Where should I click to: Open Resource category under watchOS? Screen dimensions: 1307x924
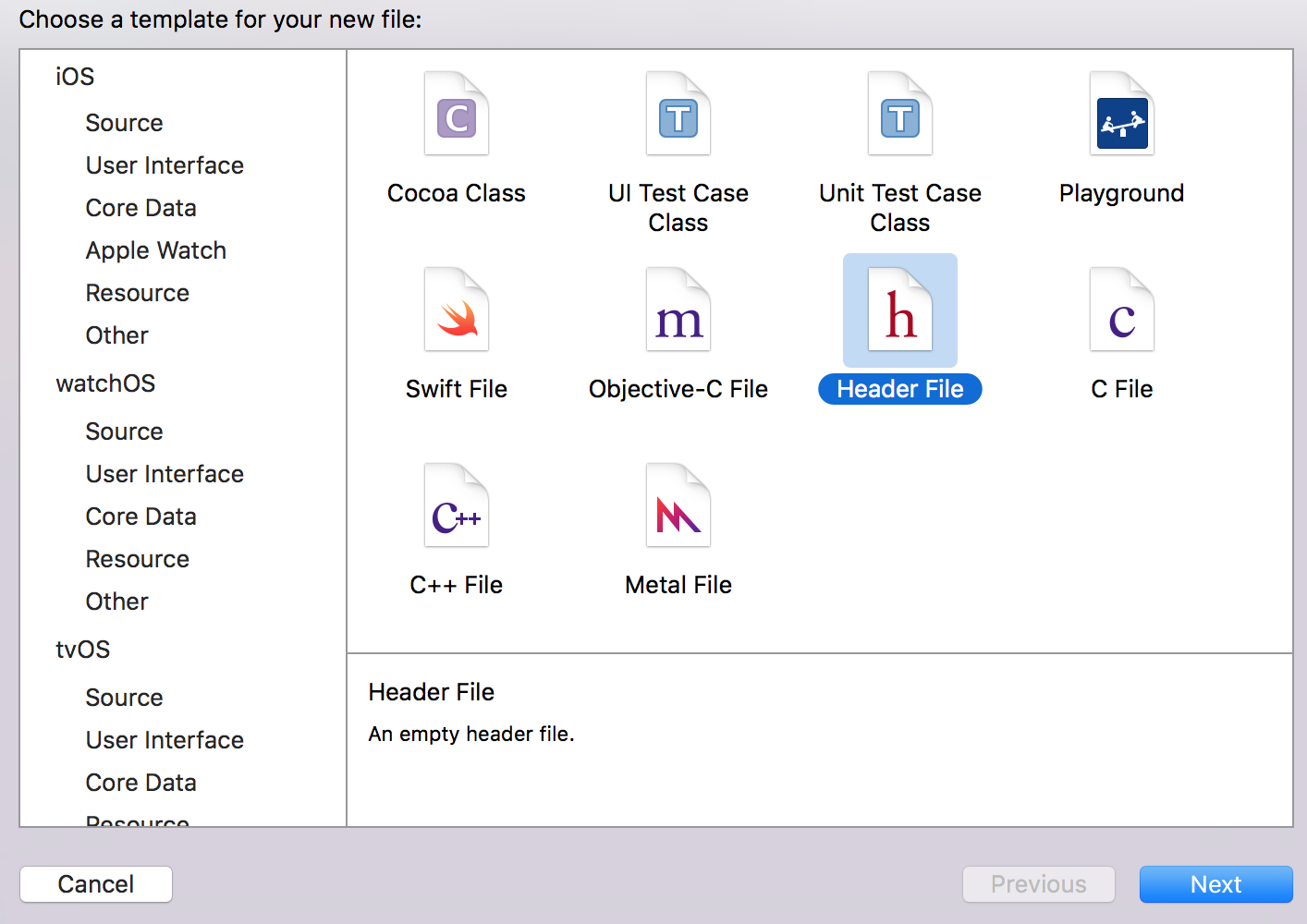[x=137, y=559]
